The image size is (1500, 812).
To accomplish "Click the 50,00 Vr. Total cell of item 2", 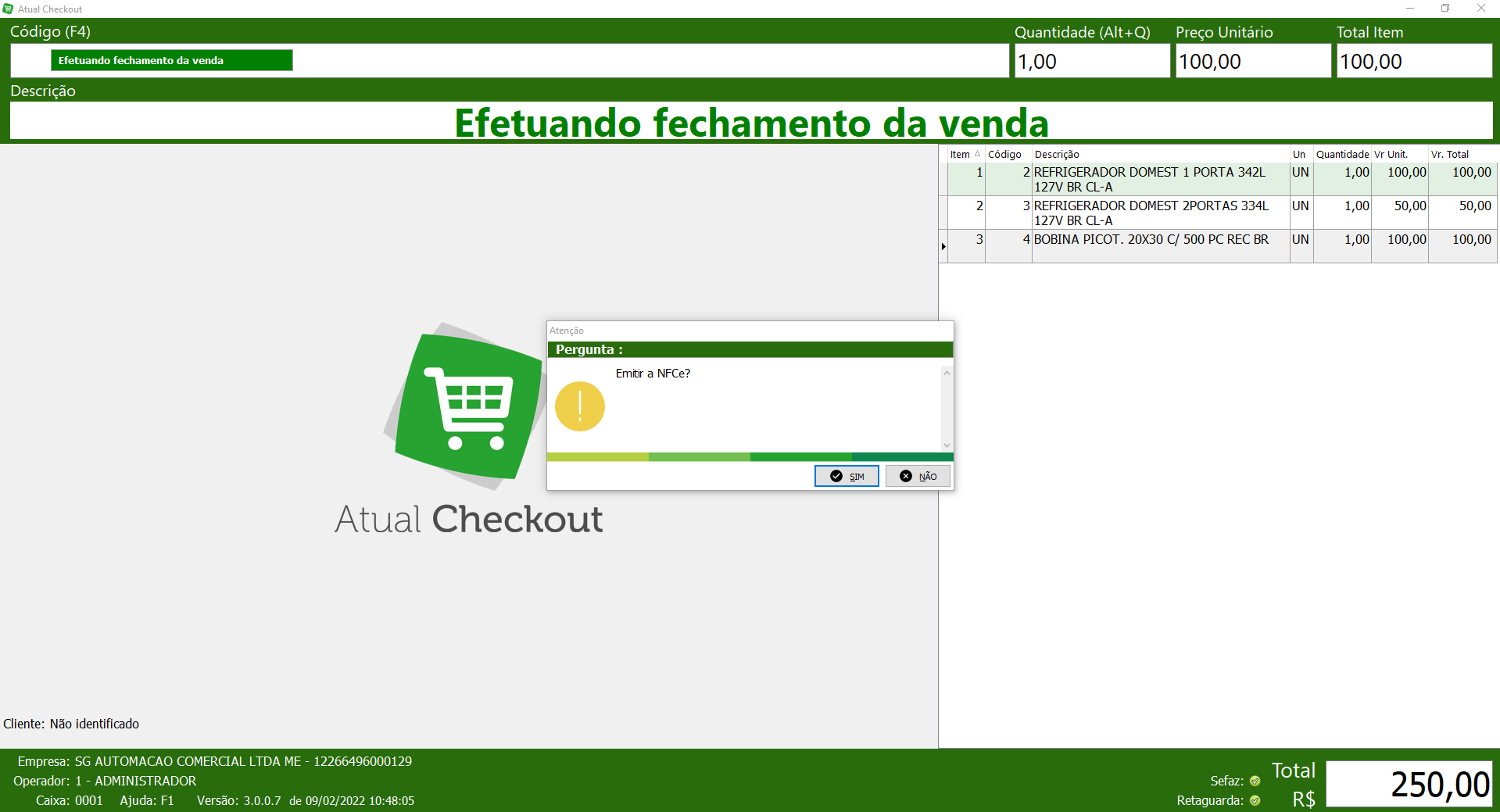I will (1462, 213).
